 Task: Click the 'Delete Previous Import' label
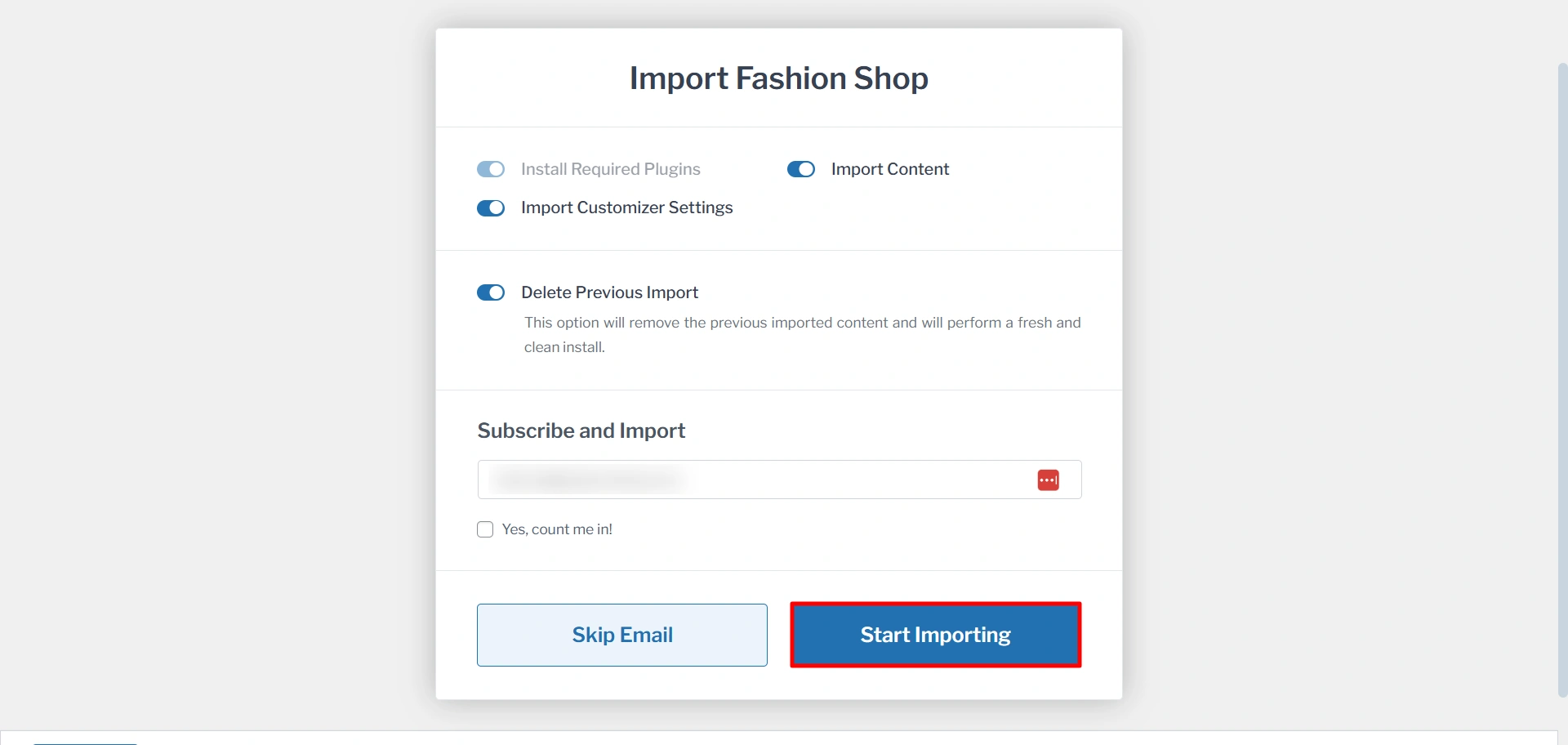point(610,292)
